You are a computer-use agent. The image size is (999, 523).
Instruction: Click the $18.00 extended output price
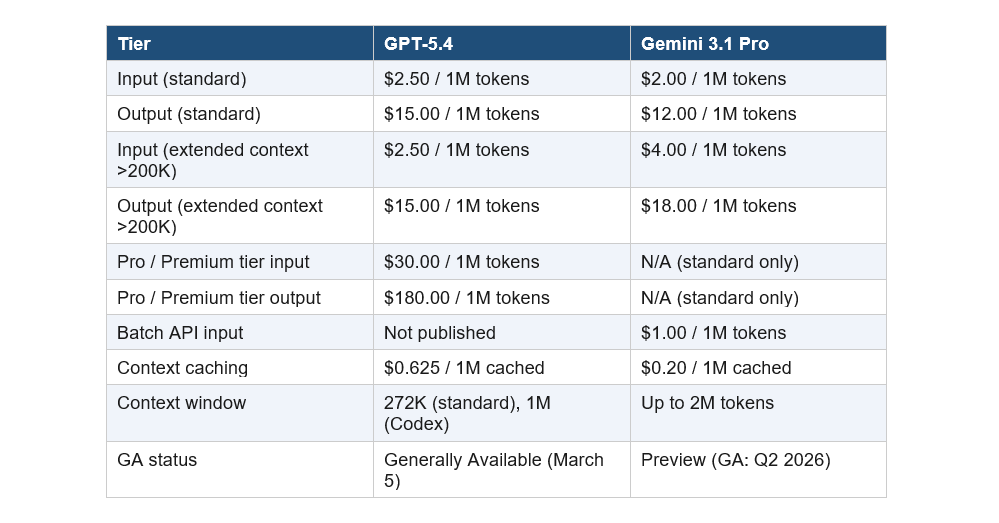pyautogui.click(x=718, y=206)
